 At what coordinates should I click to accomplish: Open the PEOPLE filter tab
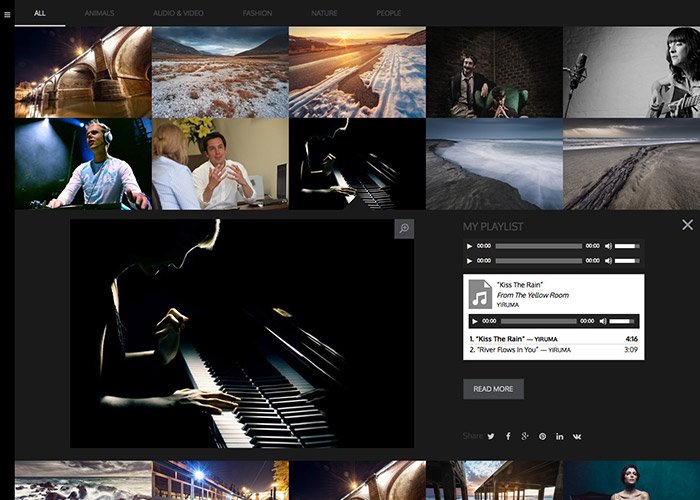tap(388, 13)
